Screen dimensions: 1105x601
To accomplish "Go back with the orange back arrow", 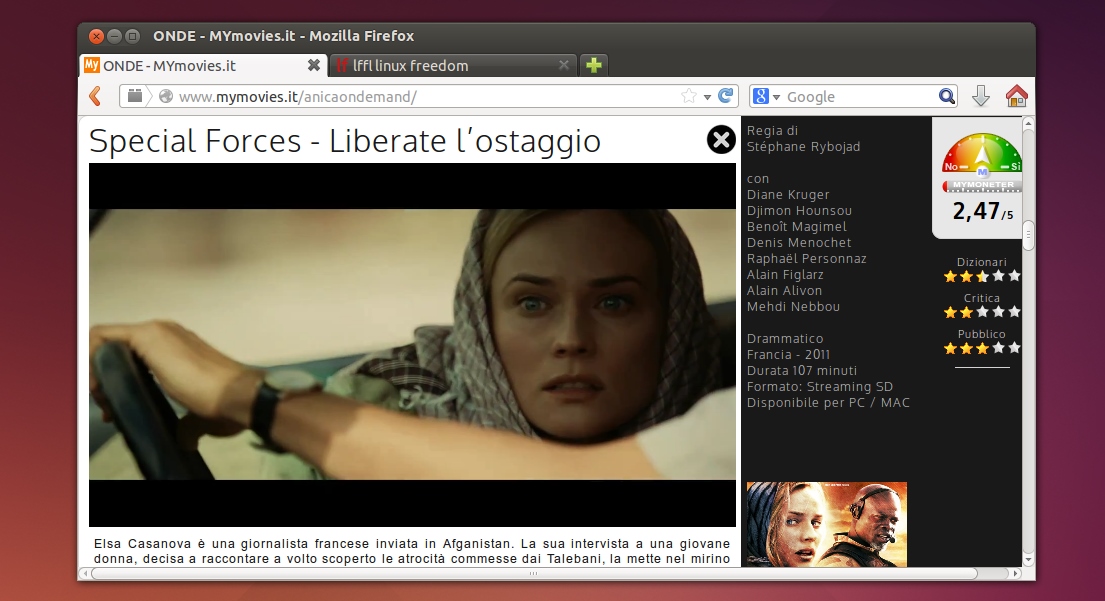I will [96, 96].
